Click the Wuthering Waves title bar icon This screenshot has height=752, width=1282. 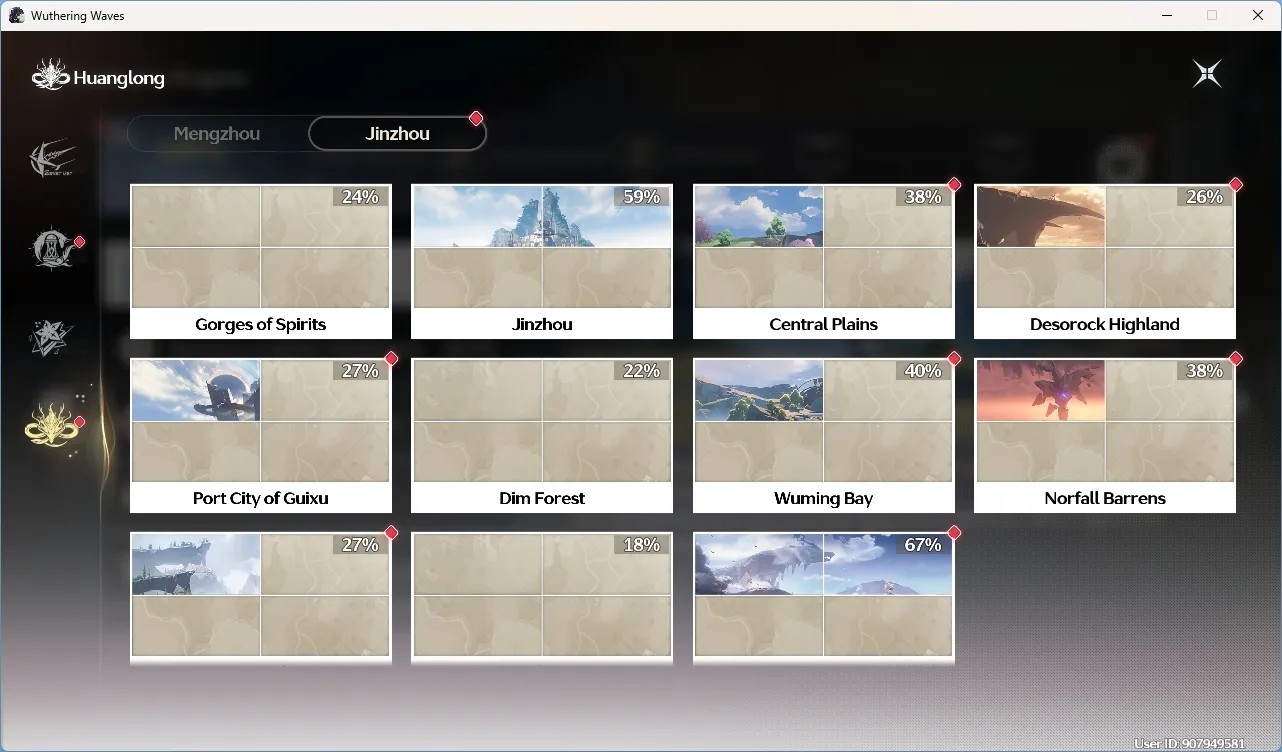pyautogui.click(x=16, y=16)
